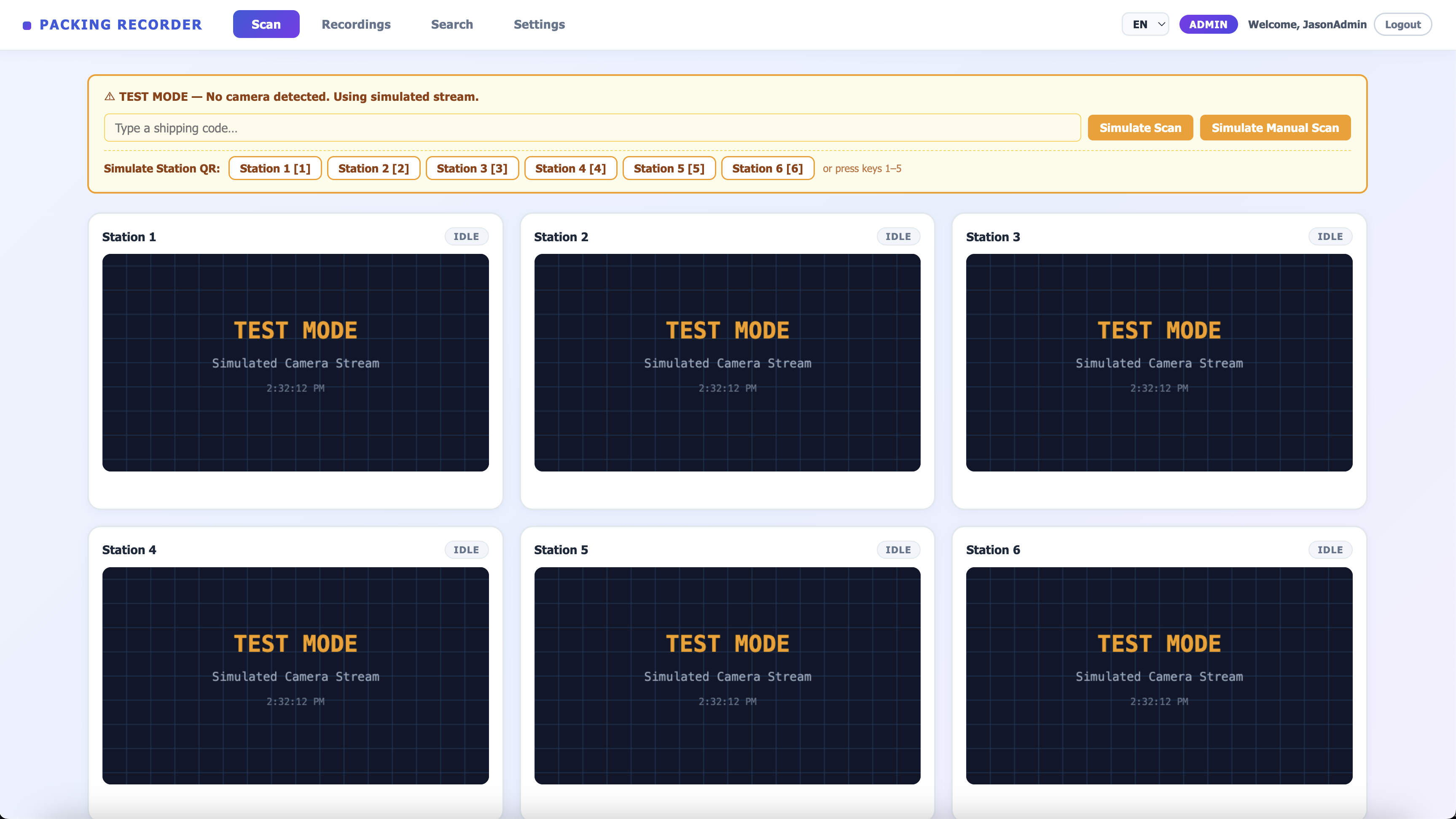Click the Simulate Manual Scan button

tap(1275, 128)
